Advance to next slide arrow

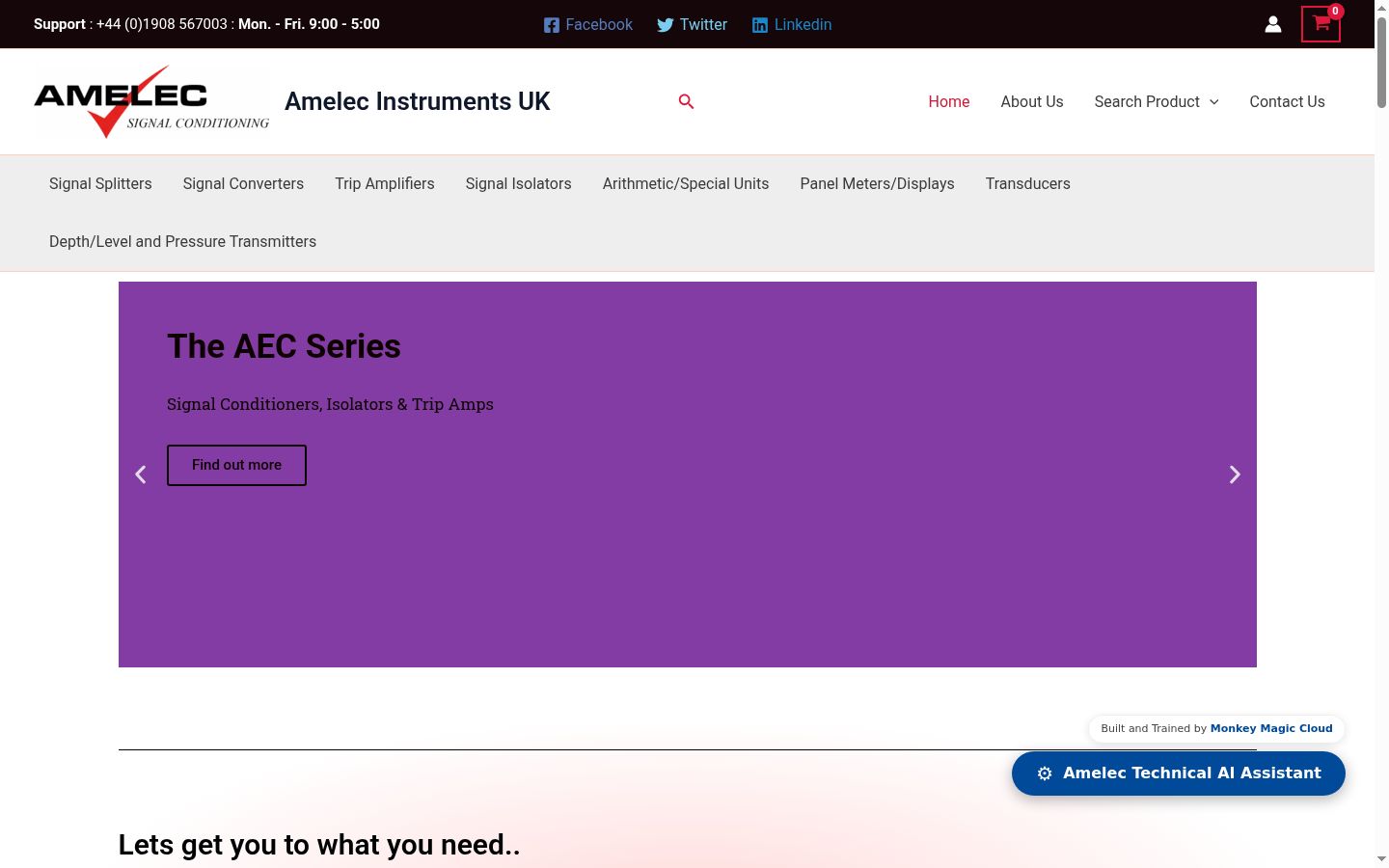click(1235, 475)
